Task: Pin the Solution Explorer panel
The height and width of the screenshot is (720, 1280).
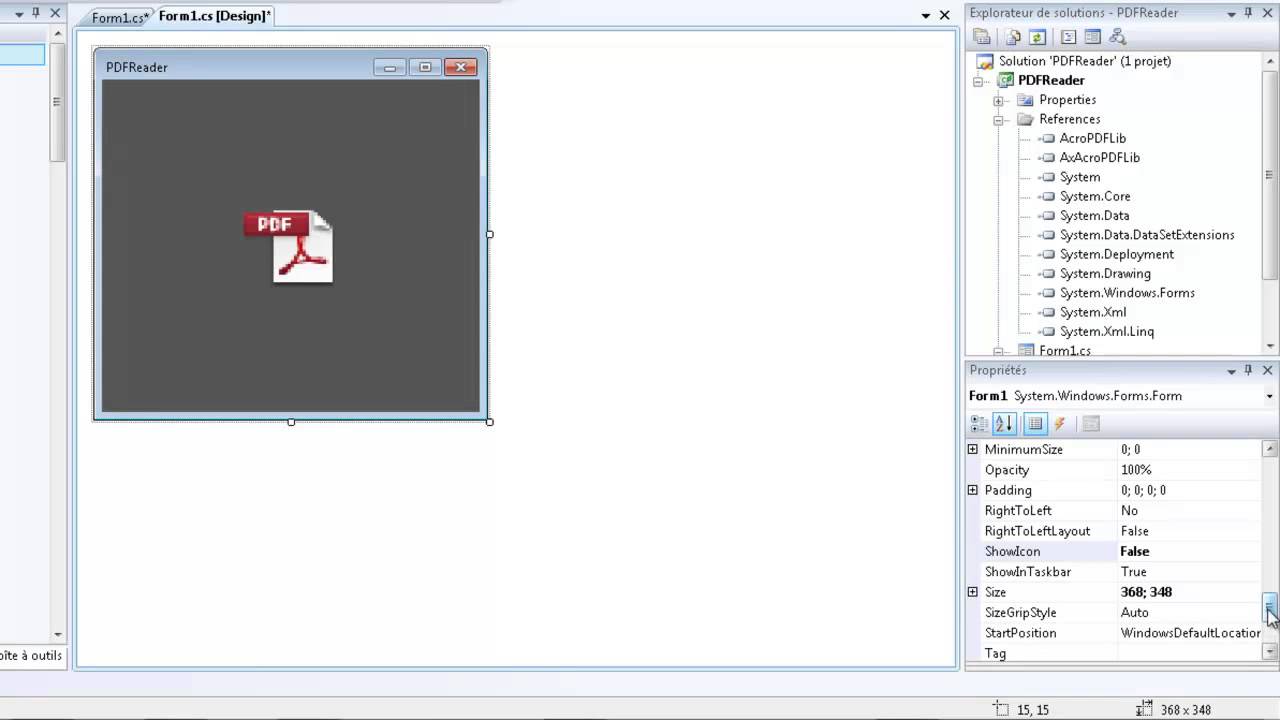Action: (1248, 13)
